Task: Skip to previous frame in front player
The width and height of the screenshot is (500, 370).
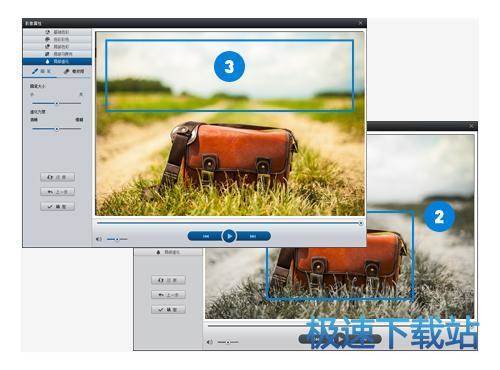Action: tap(206, 236)
